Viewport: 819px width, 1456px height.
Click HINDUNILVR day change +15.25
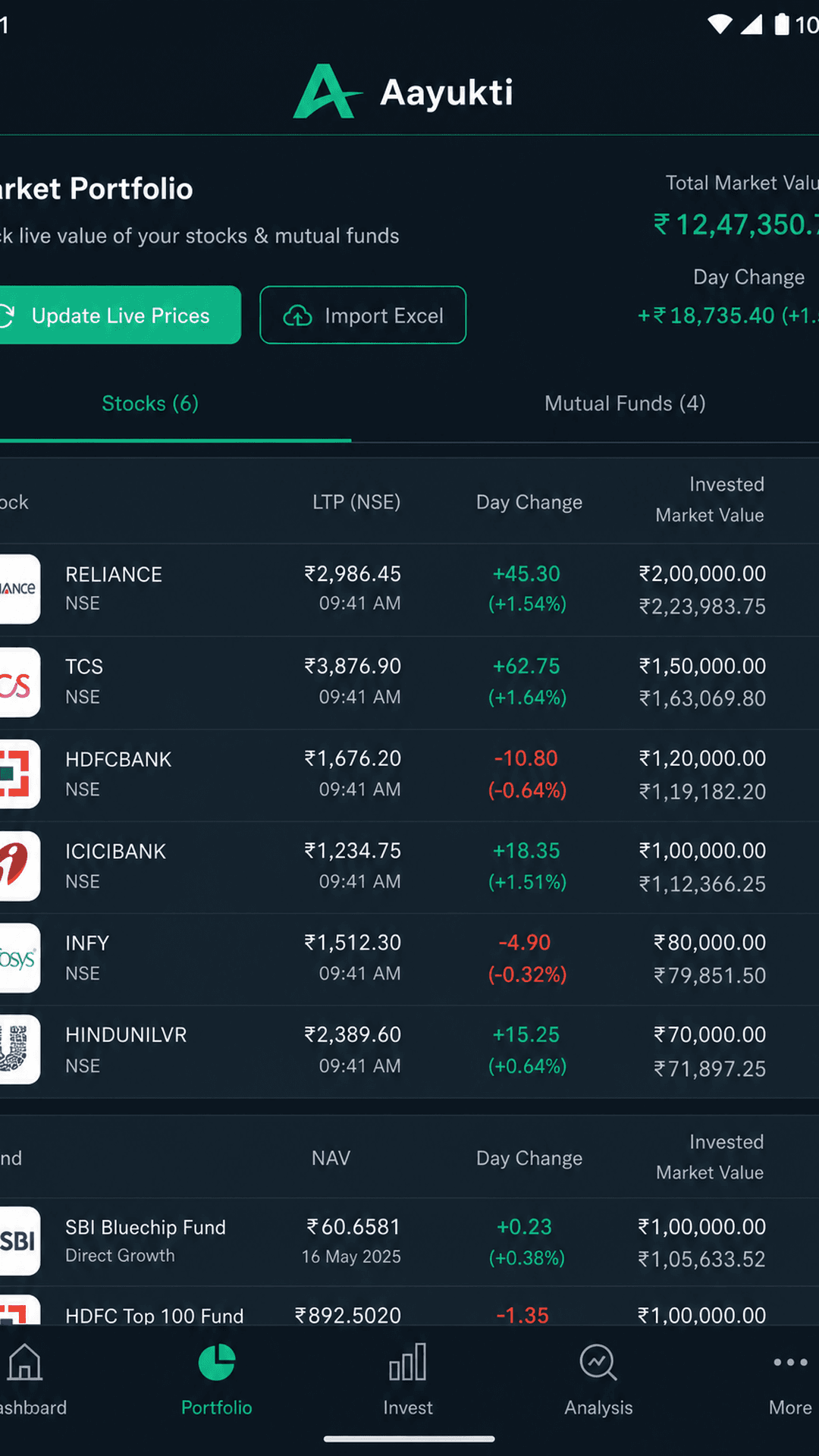[526, 1034]
